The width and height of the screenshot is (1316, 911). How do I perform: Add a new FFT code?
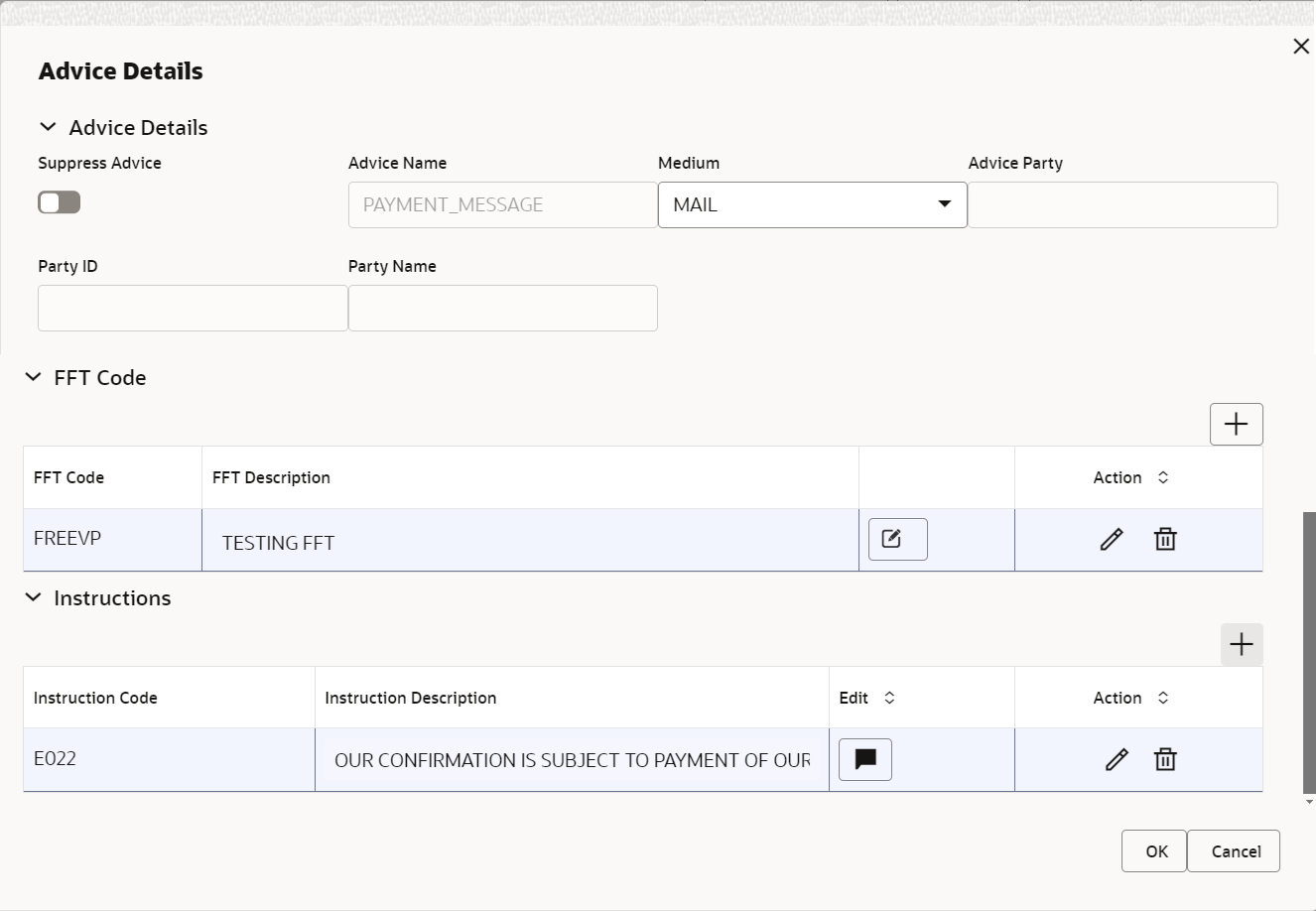[x=1236, y=424]
